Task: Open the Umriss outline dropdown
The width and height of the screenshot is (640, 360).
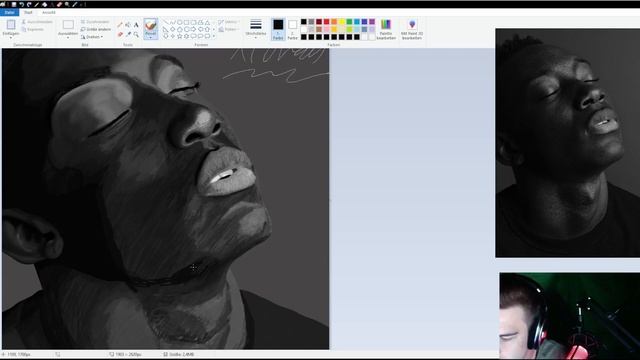Action: click(229, 22)
